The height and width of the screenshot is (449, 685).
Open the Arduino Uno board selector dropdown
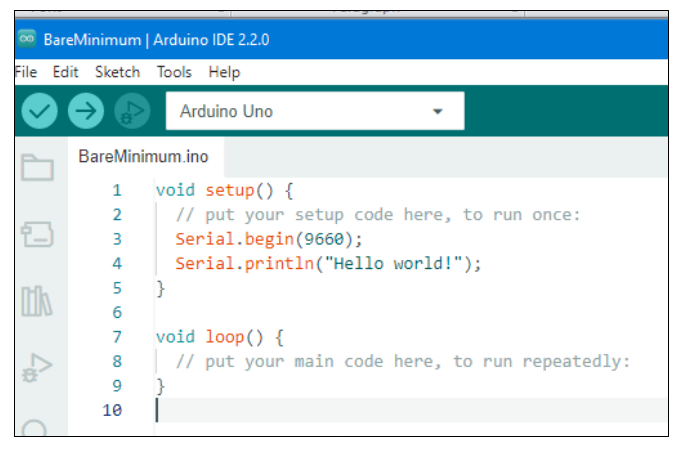[315, 111]
